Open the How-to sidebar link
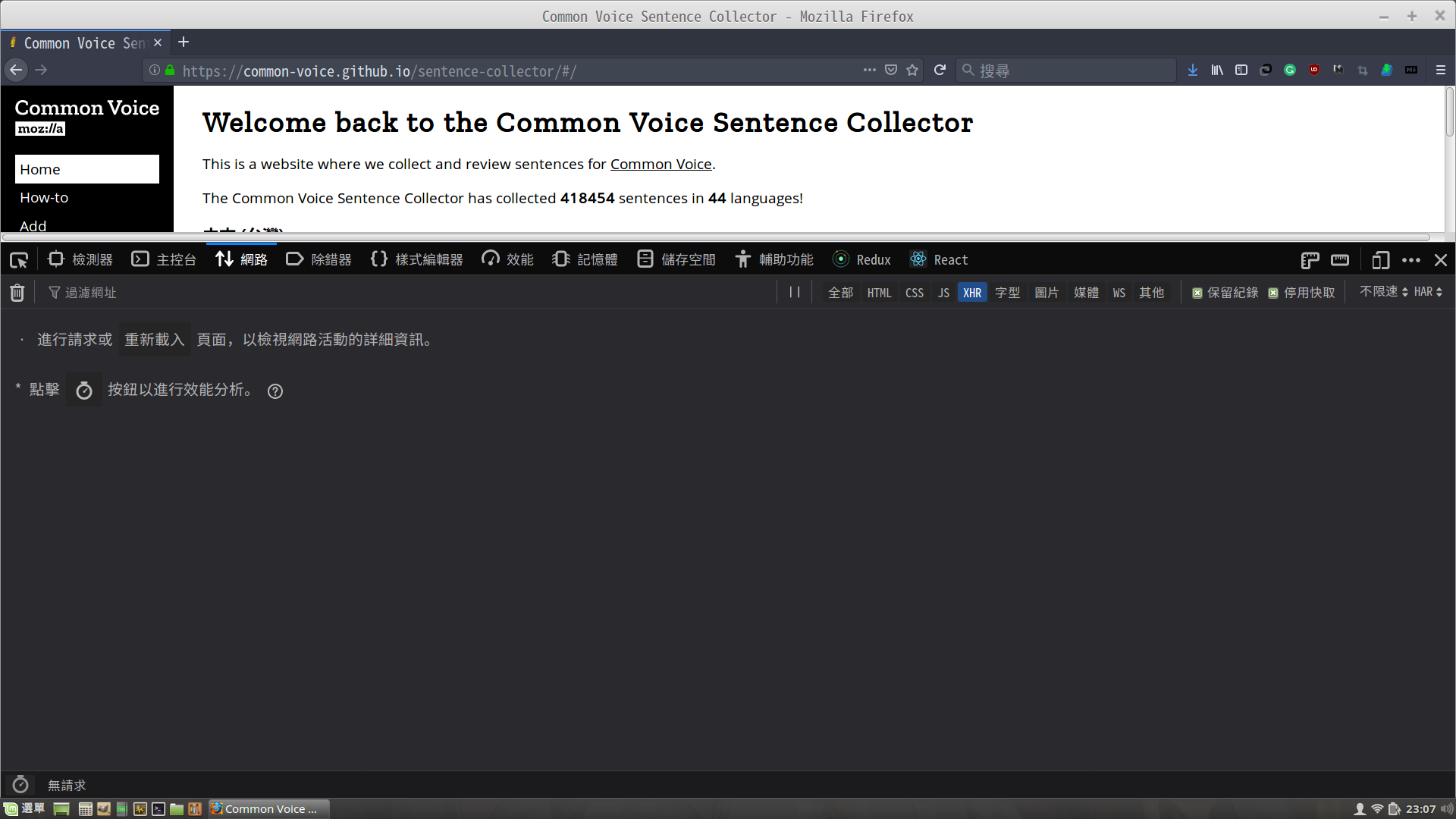 [44, 198]
